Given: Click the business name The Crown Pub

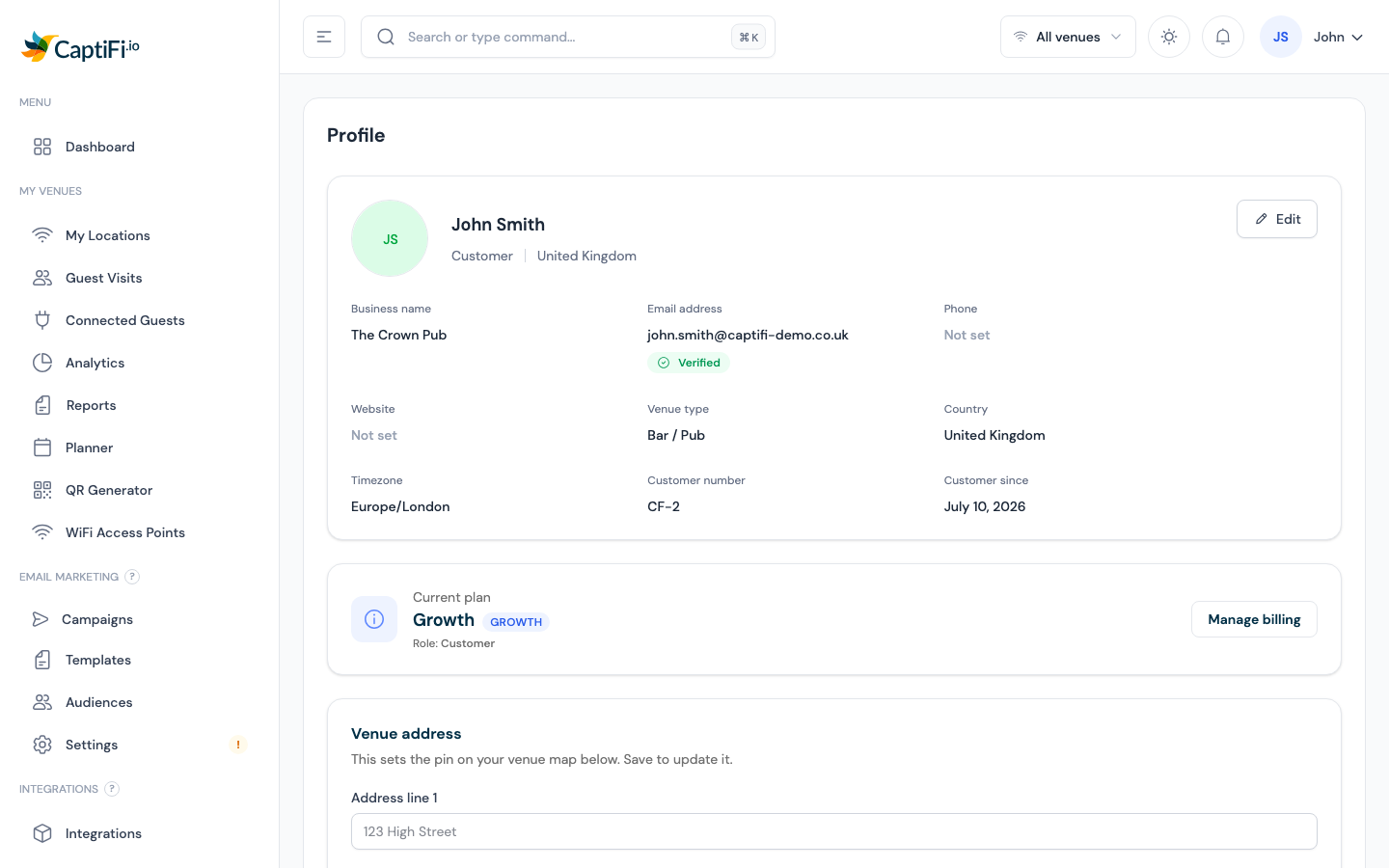Looking at the screenshot, I should (x=398, y=335).
